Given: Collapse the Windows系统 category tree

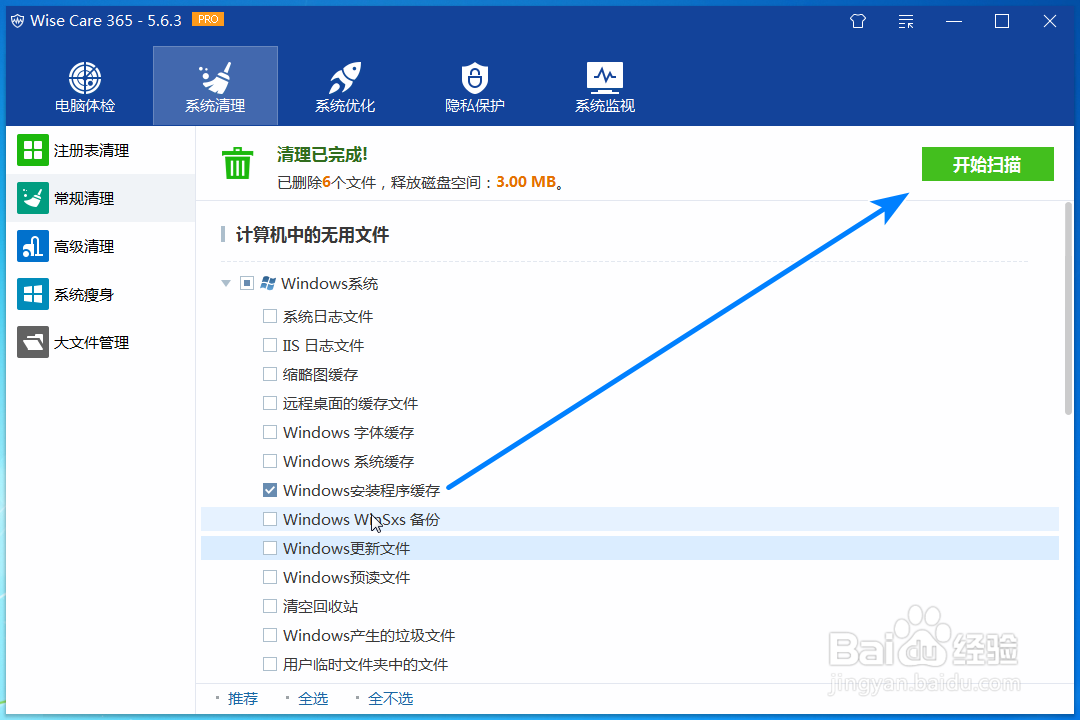Looking at the screenshot, I should pyautogui.click(x=226, y=283).
